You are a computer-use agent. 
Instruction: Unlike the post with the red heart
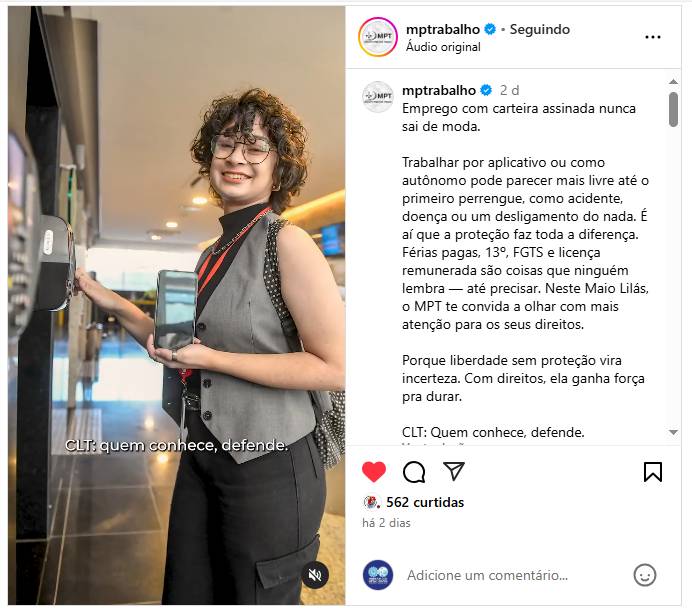(x=373, y=472)
